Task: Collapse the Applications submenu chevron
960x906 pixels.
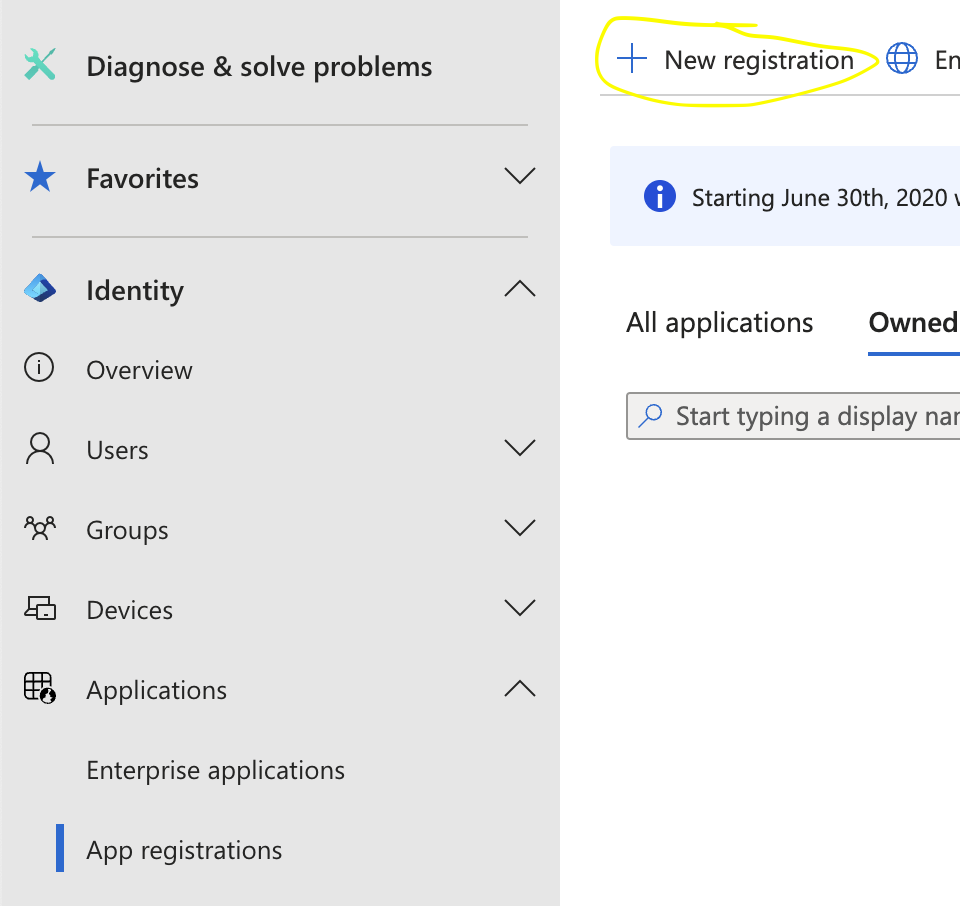Action: (x=520, y=688)
